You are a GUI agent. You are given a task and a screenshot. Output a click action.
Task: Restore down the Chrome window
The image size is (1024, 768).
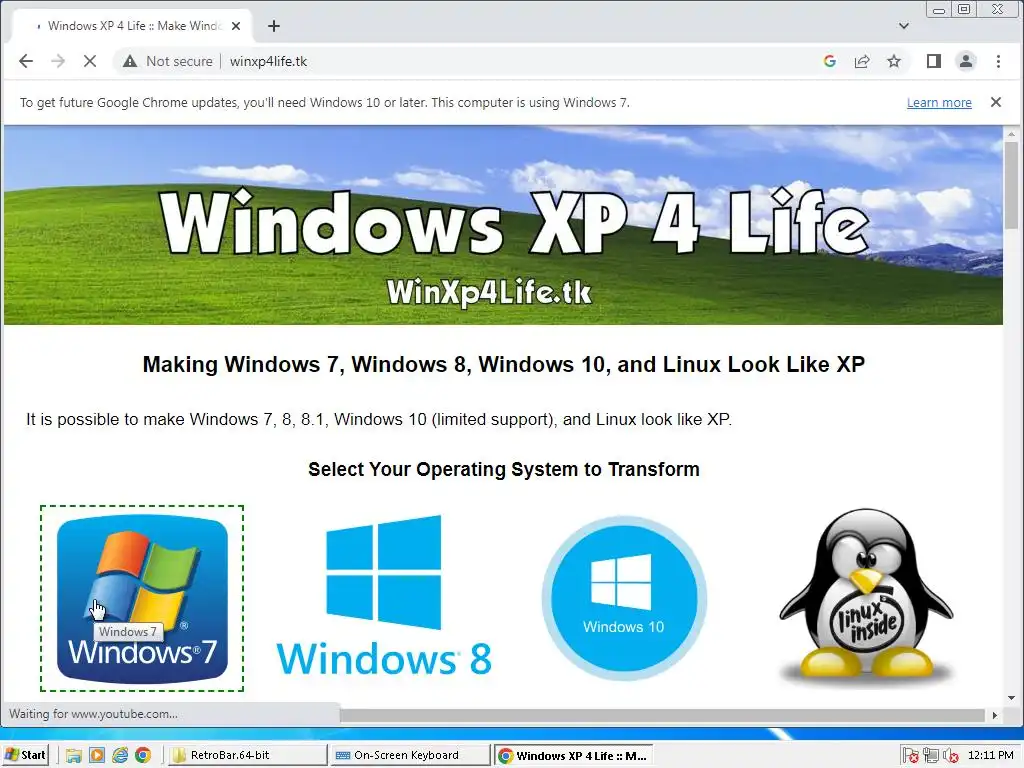point(964,9)
